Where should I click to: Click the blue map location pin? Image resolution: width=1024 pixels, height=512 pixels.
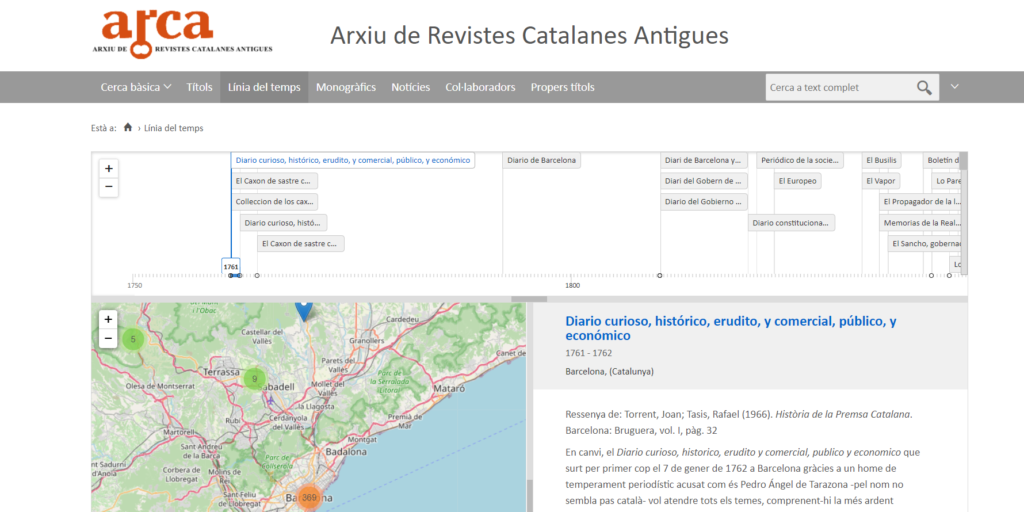[x=304, y=311]
